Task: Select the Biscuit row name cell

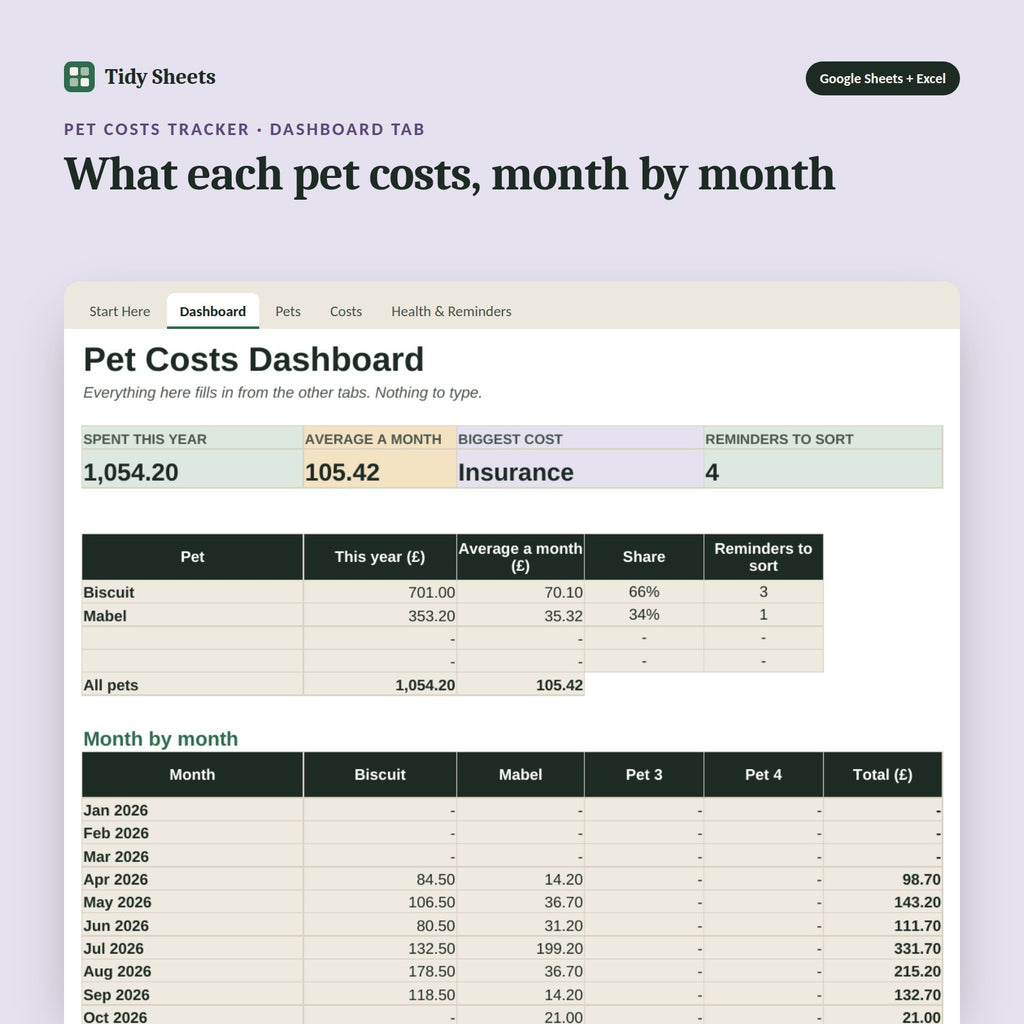Action: coord(192,592)
